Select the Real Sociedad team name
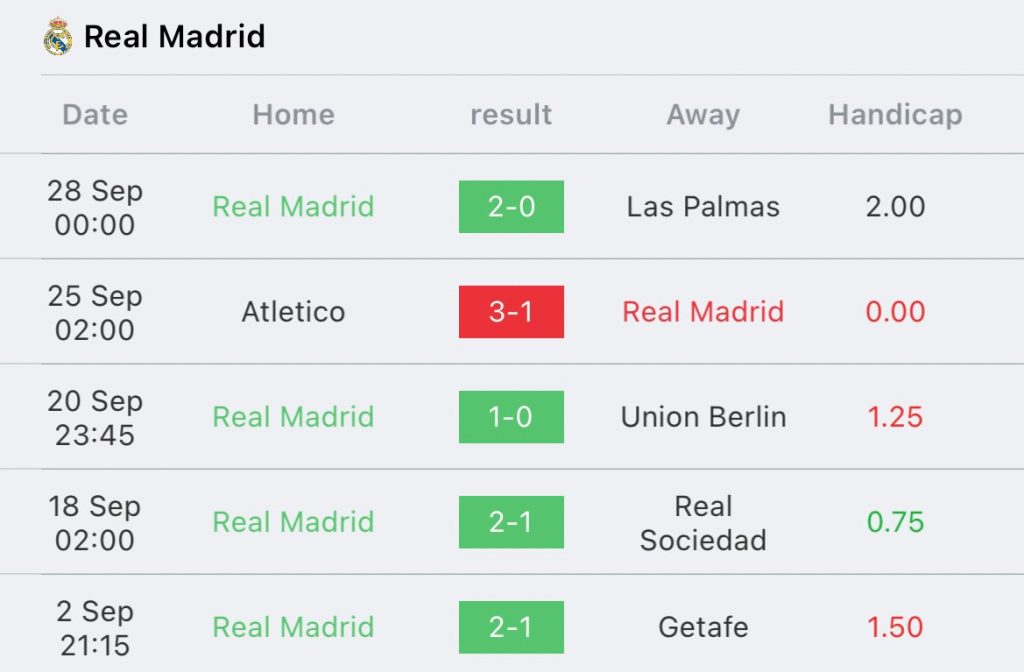1024x672 pixels. coord(703,522)
